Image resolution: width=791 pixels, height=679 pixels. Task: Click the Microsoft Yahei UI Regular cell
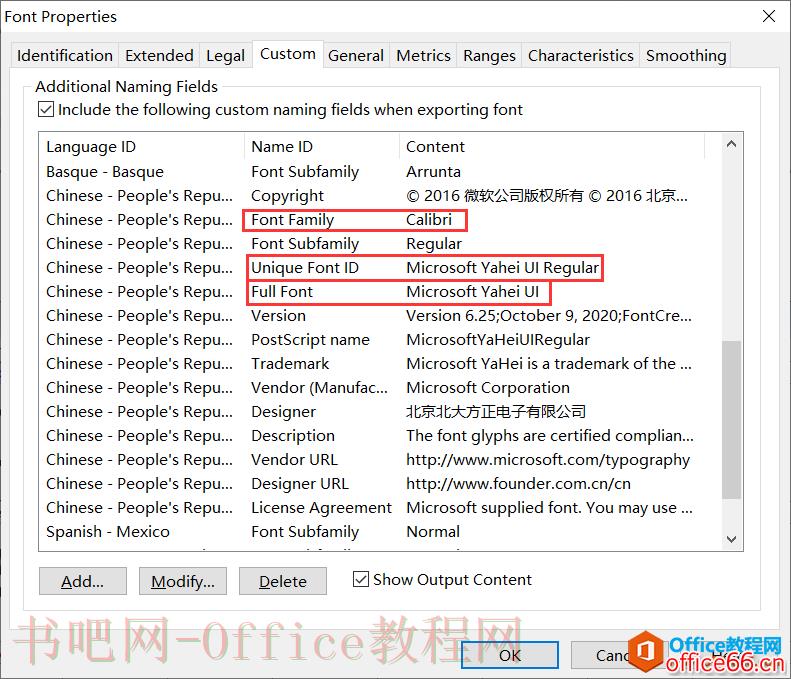(x=502, y=268)
